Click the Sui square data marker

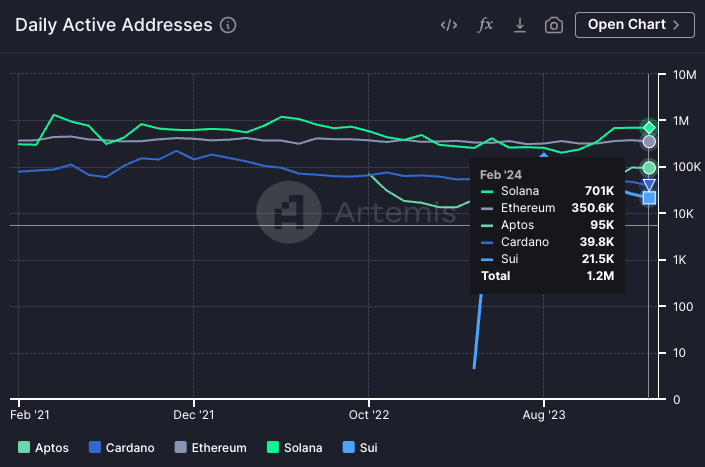(x=649, y=198)
